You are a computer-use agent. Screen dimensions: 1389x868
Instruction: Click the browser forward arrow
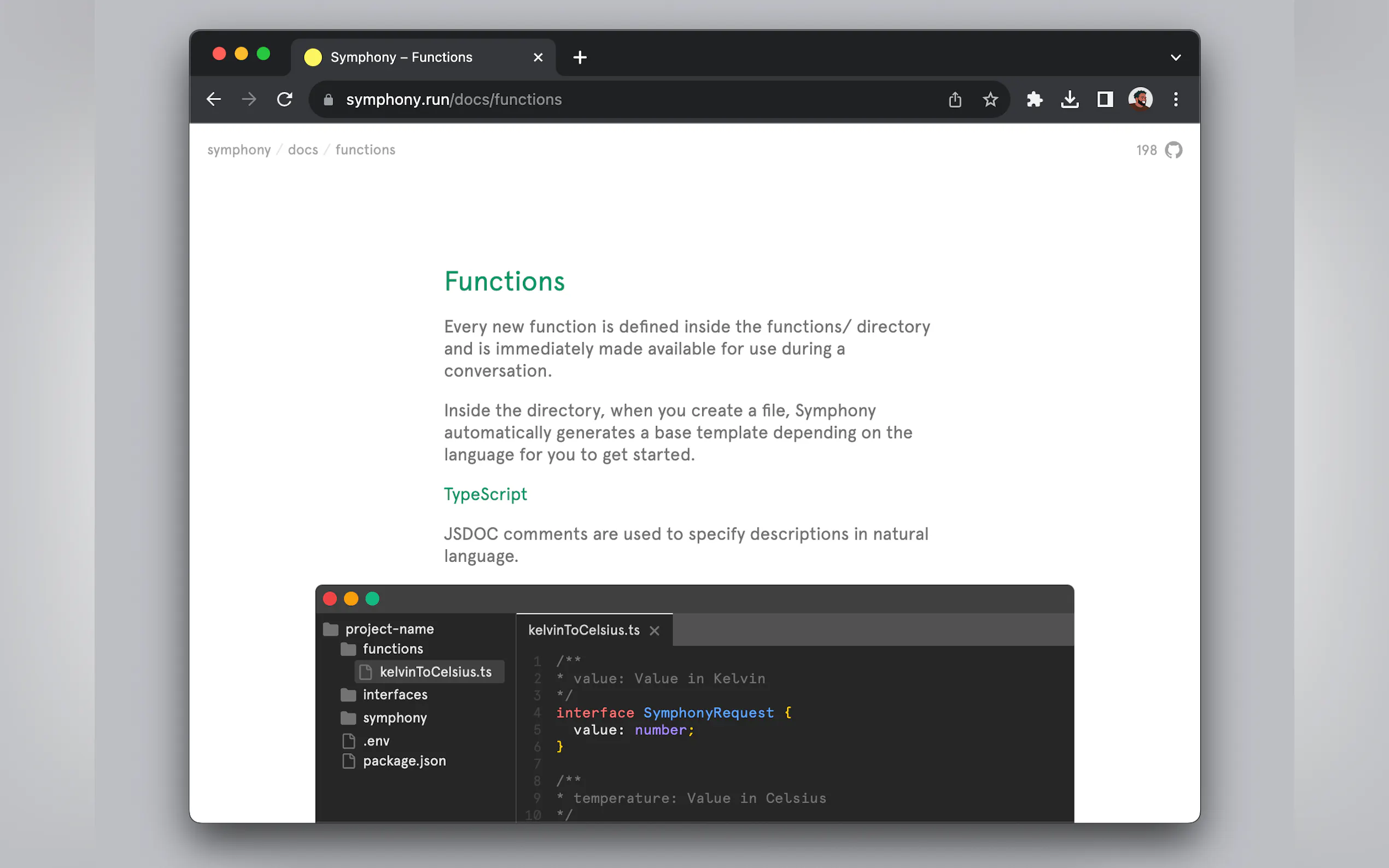coord(249,99)
